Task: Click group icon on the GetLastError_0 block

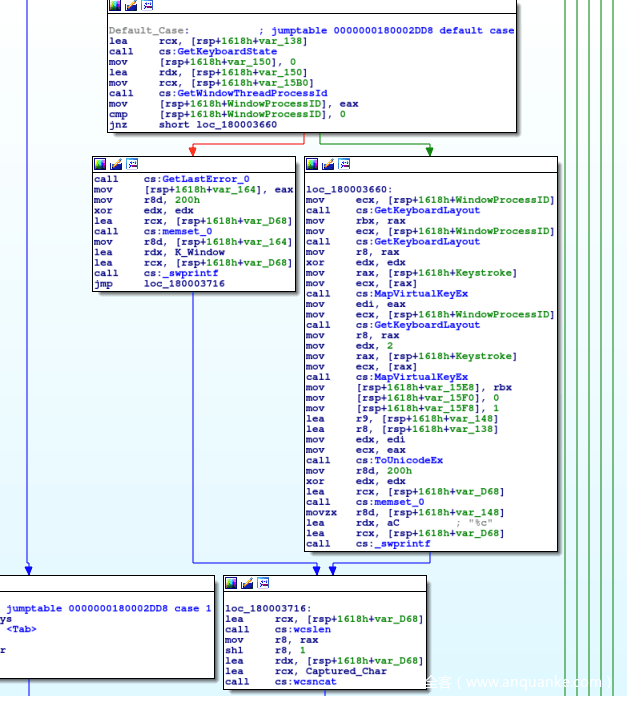Action: coord(132,163)
